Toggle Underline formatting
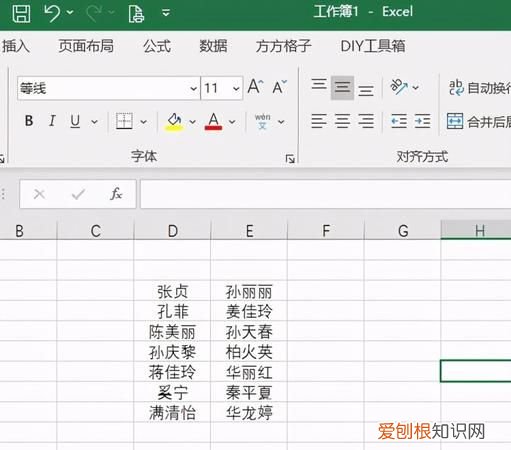511x450 pixels. coord(75,121)
